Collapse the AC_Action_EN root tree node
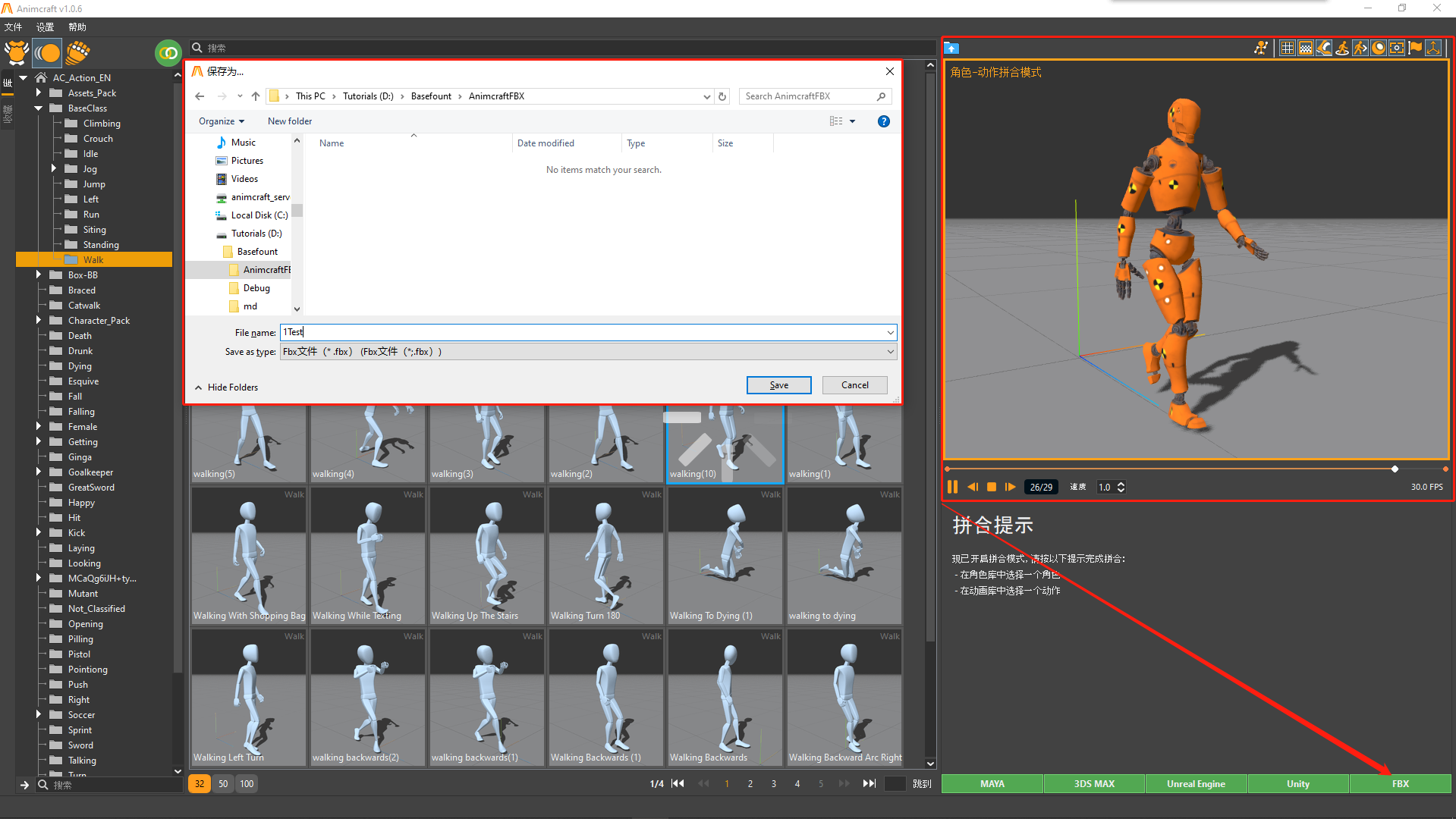Screen dimensions: 1456x825 click(24, 77)
